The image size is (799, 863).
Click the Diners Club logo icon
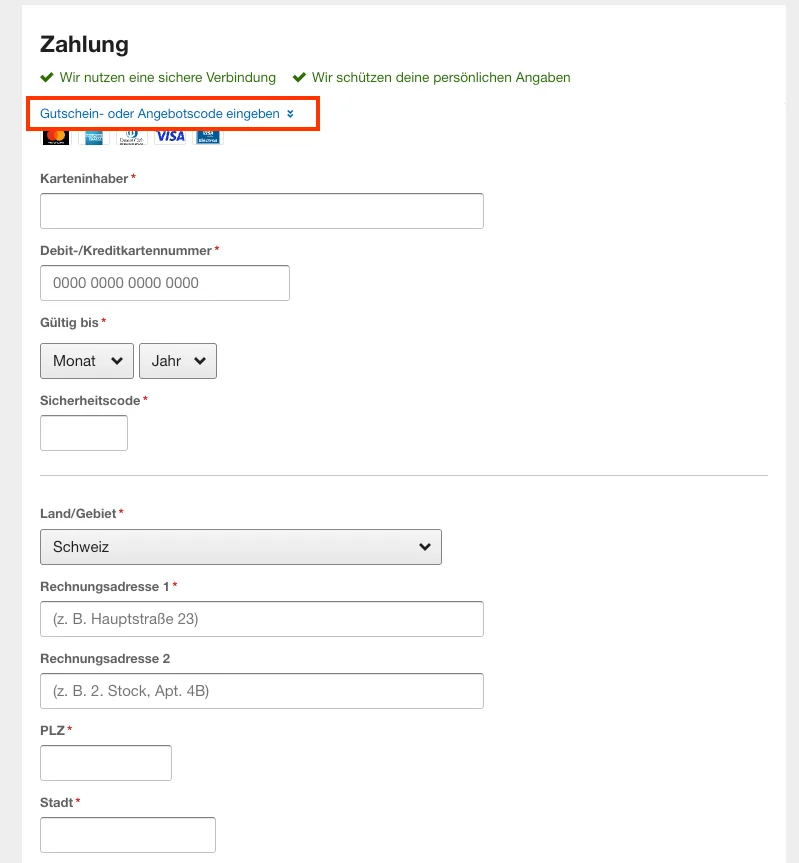tap(132, 137)
